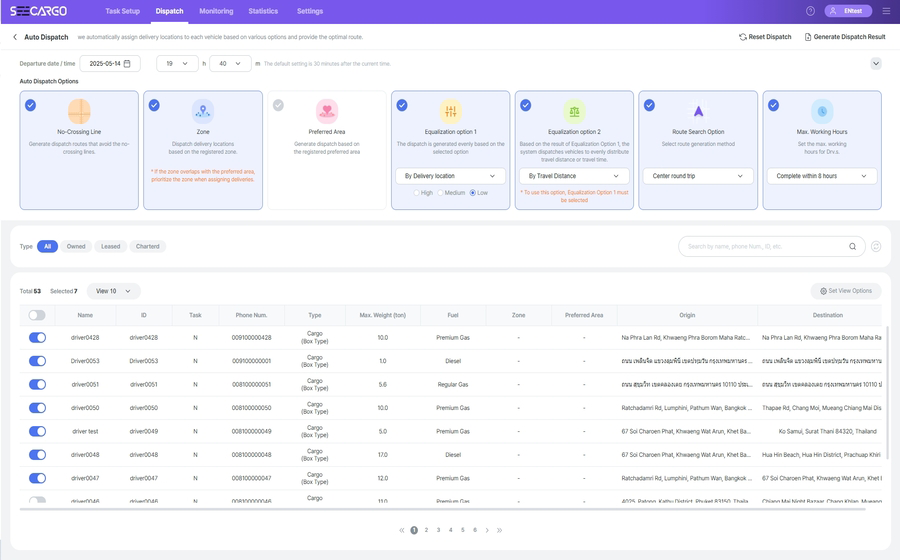Click Reset Dispatch
The width and height of the screenshot is (900, 560).
pos(765,37)
